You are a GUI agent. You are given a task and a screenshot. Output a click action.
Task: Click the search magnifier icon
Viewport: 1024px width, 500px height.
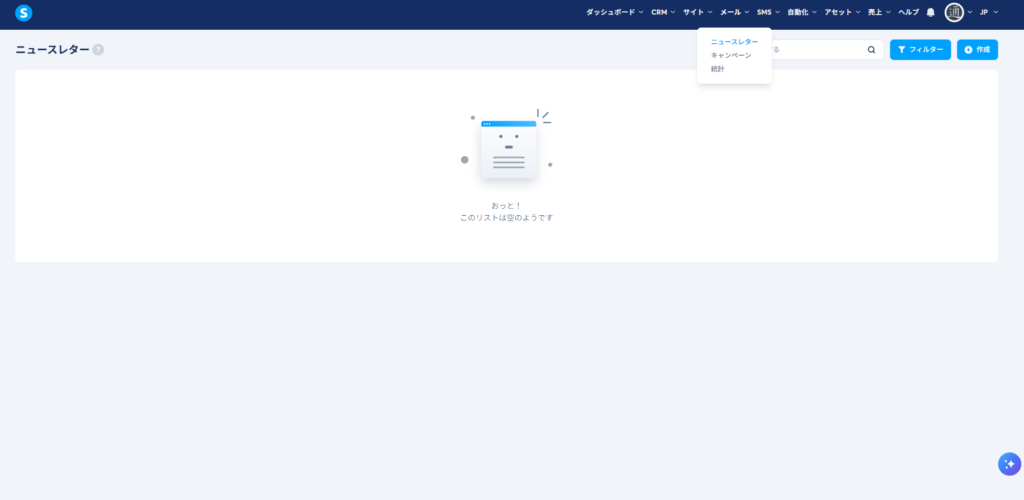point(871,49)
